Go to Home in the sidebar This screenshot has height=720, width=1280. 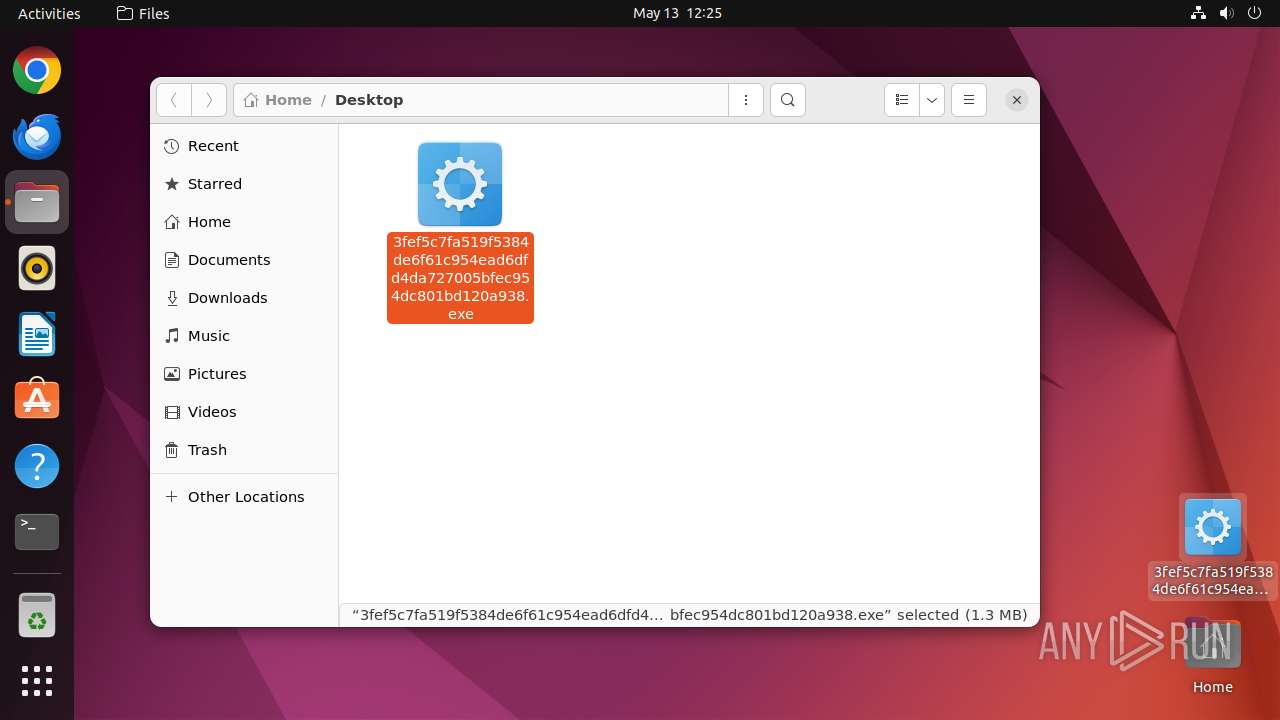pos(244,222)
